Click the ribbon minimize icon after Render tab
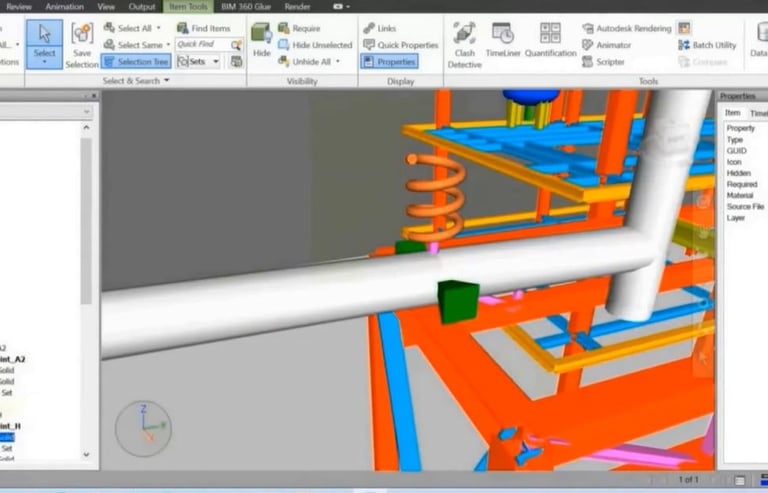 (x=337, y=7)
